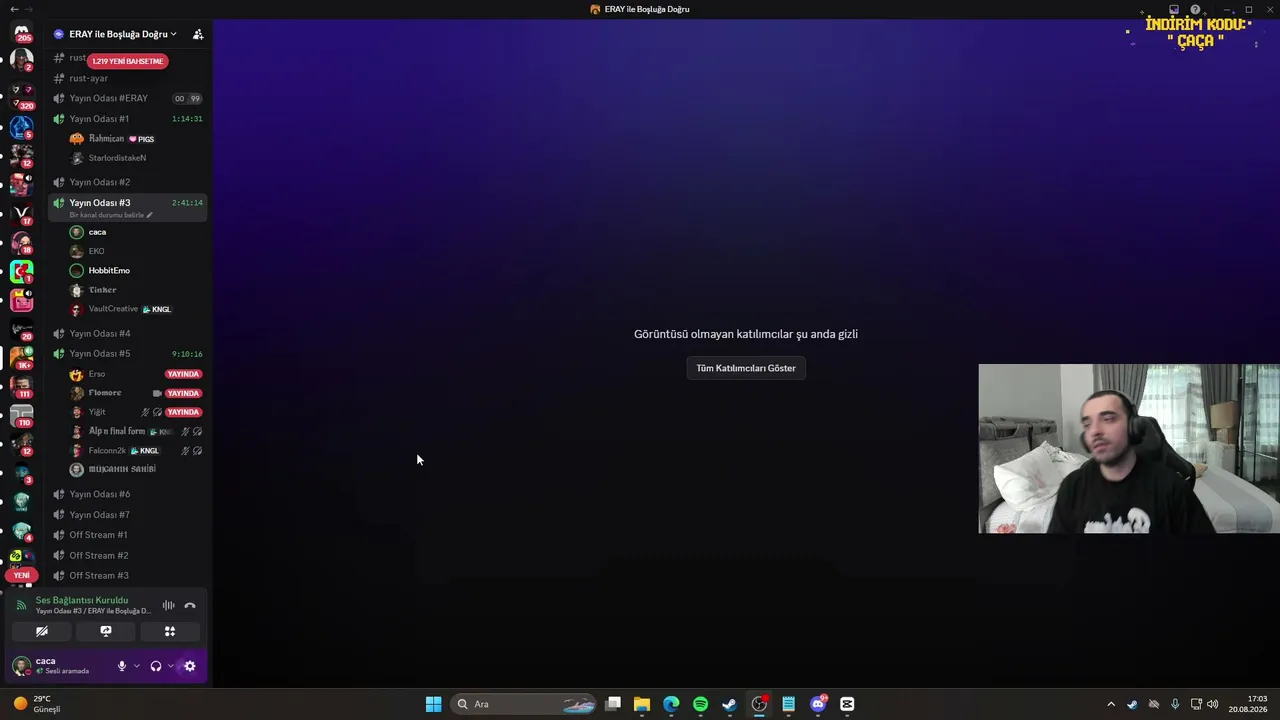The width and height of the screenshot is (1280, 720).
Task: Open Discord direct messages home icon
Action: [22, 31]
